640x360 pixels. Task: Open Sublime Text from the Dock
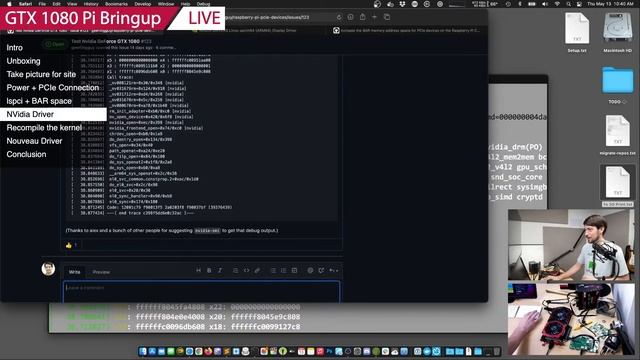click(227, 351)
